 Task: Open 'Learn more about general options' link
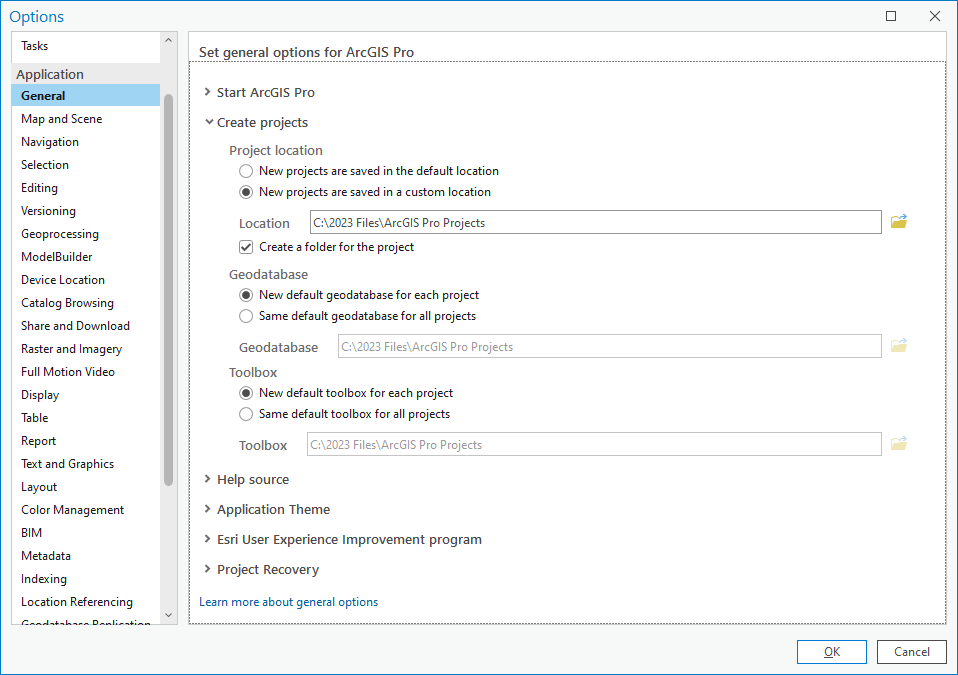pyautogui.click(x=288, y=602)
